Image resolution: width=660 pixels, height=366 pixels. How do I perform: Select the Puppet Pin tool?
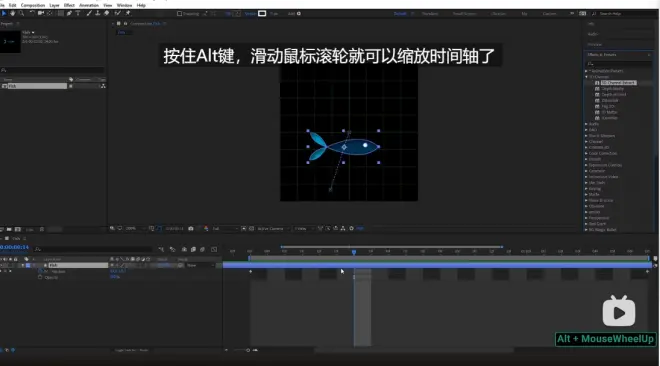click(x=128, y=13)
